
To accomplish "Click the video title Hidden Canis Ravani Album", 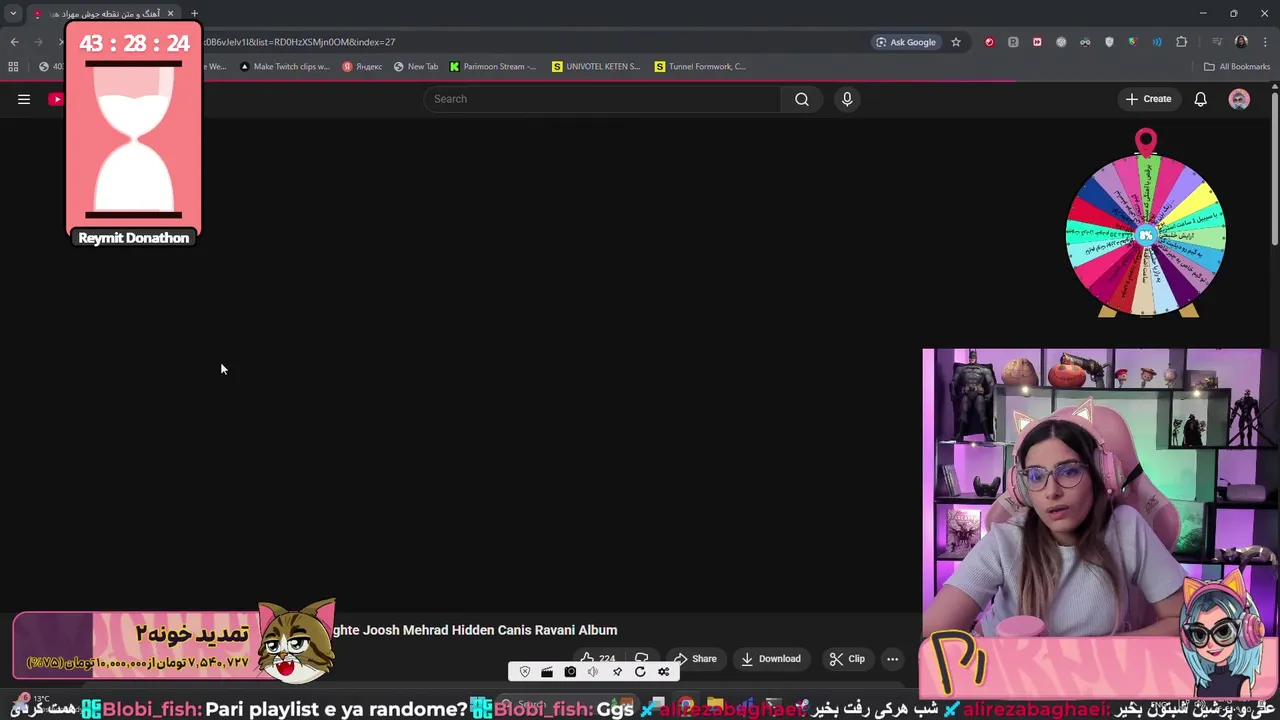I will pos(475,630).
